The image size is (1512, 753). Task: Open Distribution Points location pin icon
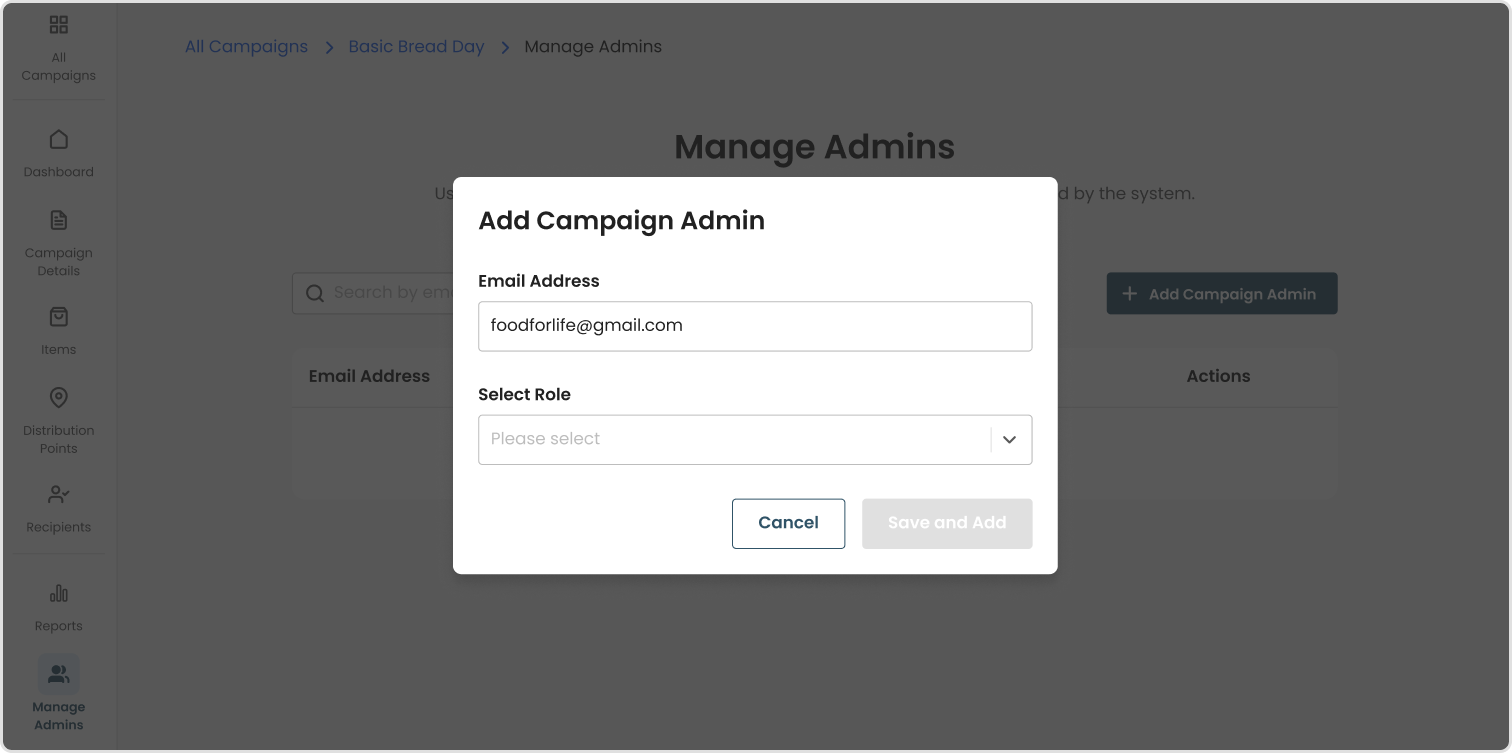tap(59, 398)
